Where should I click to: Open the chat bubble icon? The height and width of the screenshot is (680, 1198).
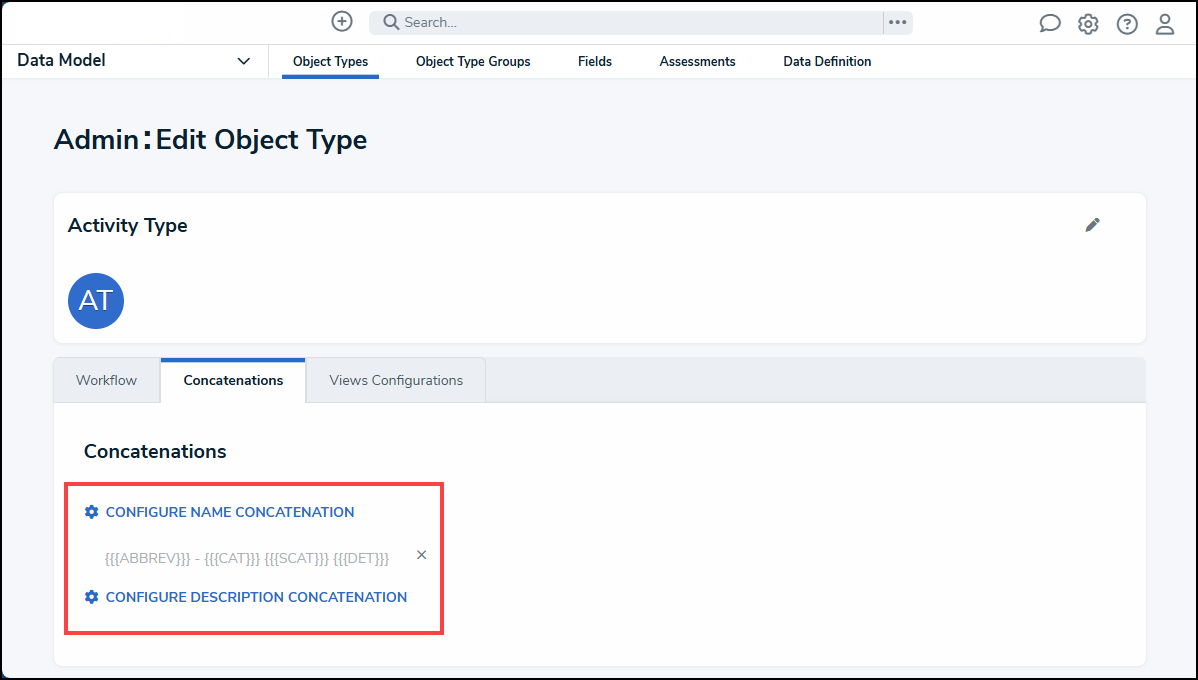point(1049,25)
